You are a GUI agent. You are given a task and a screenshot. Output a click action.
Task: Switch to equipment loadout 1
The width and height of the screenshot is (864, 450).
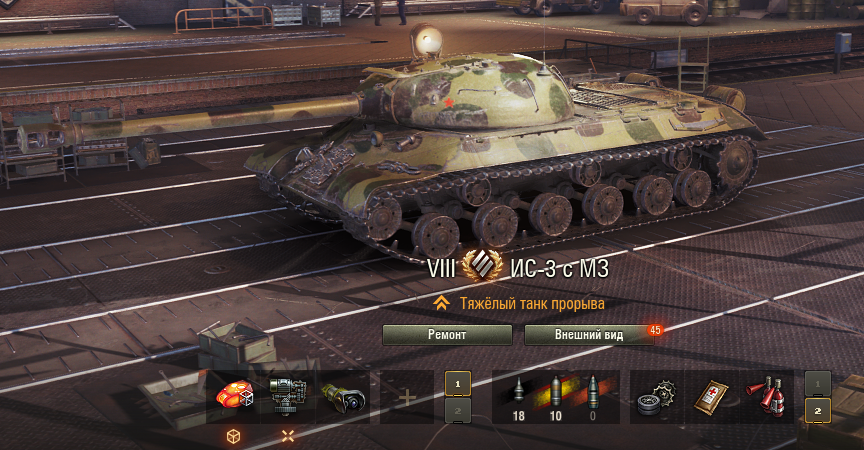pos(458,384)
